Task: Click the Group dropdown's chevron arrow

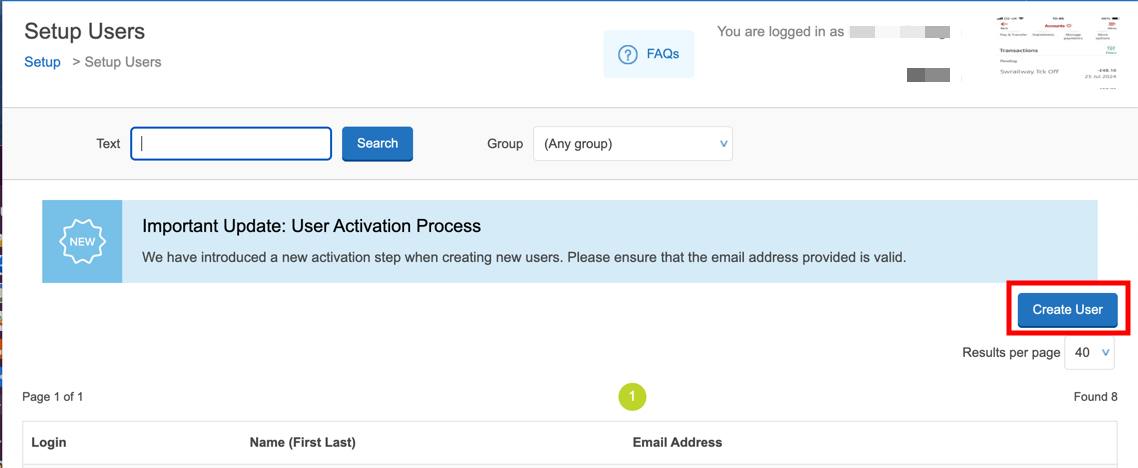Action: point(723,144)
